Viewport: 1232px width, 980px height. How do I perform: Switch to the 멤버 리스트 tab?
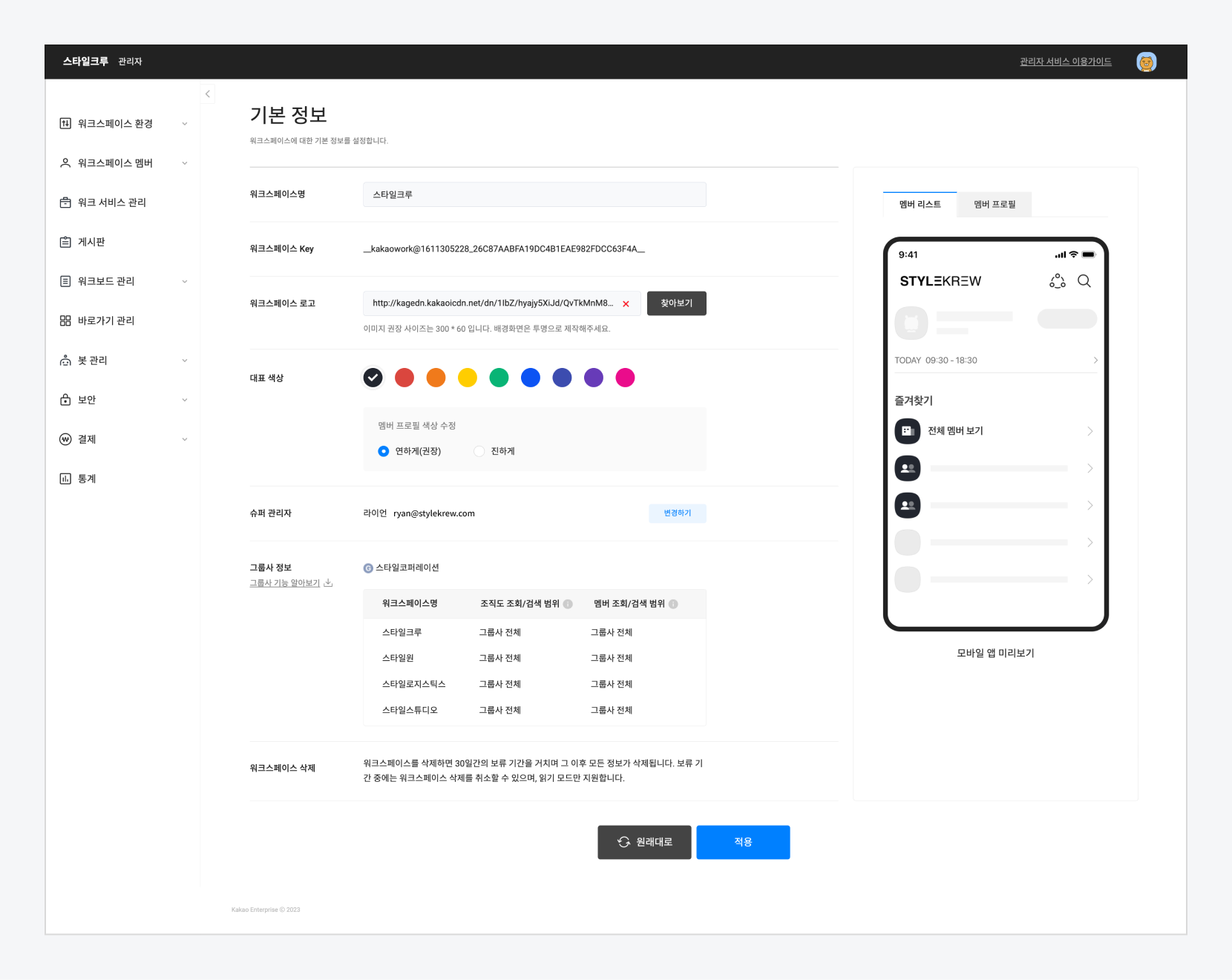(x=920, y=205)
